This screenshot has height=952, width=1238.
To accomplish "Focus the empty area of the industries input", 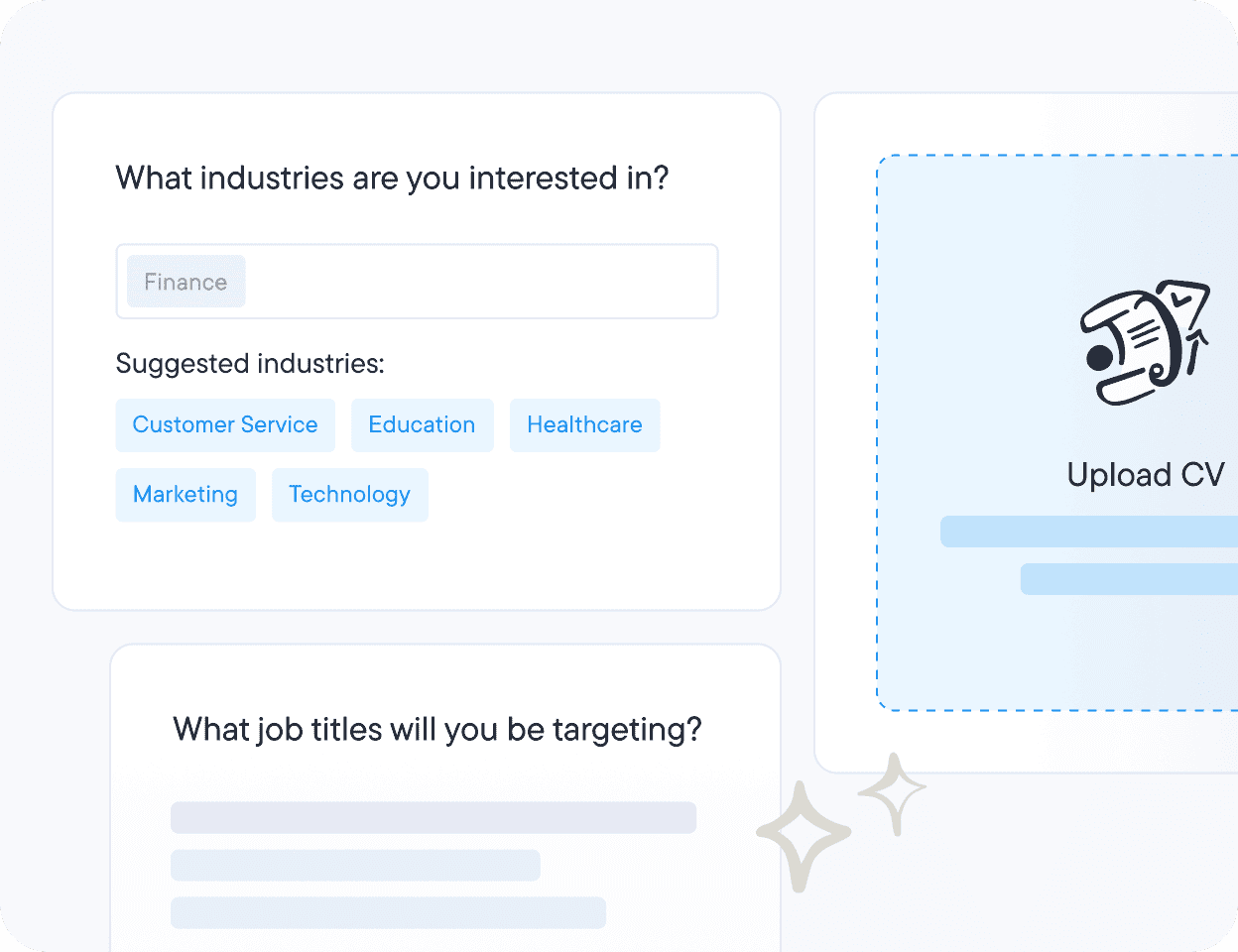I will coord(476,282).
